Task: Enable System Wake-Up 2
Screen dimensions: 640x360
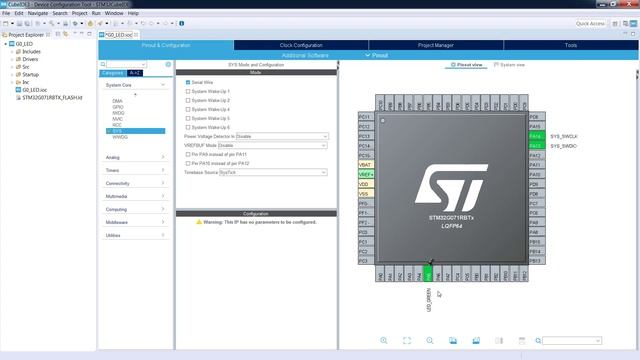Action: click(x=188, y=100)
